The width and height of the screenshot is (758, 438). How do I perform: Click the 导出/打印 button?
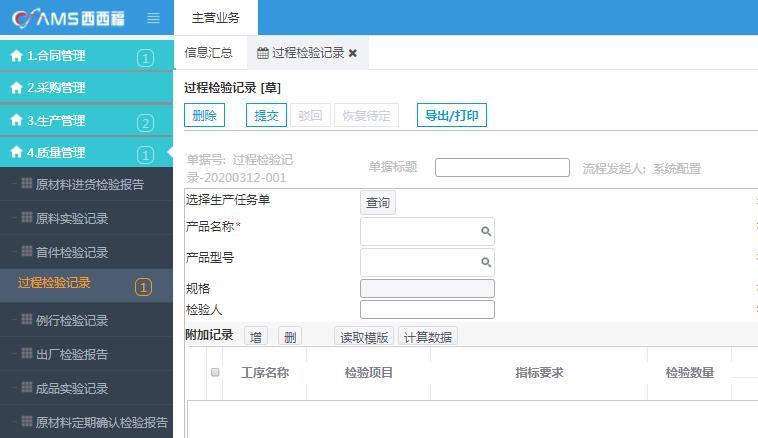click(x=452, y=115)
